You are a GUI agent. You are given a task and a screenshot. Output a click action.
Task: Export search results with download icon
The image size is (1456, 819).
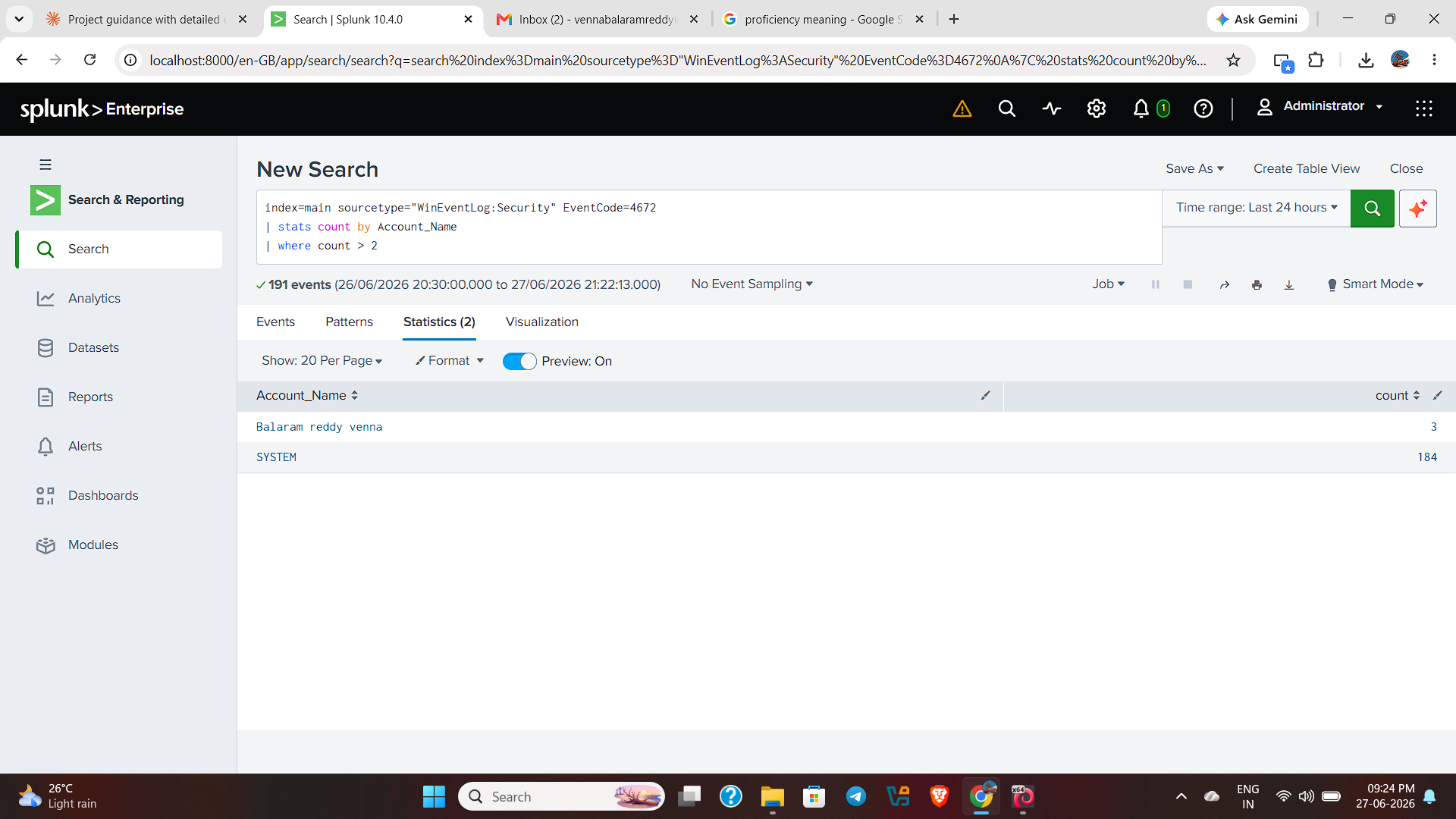(1288, 284)
